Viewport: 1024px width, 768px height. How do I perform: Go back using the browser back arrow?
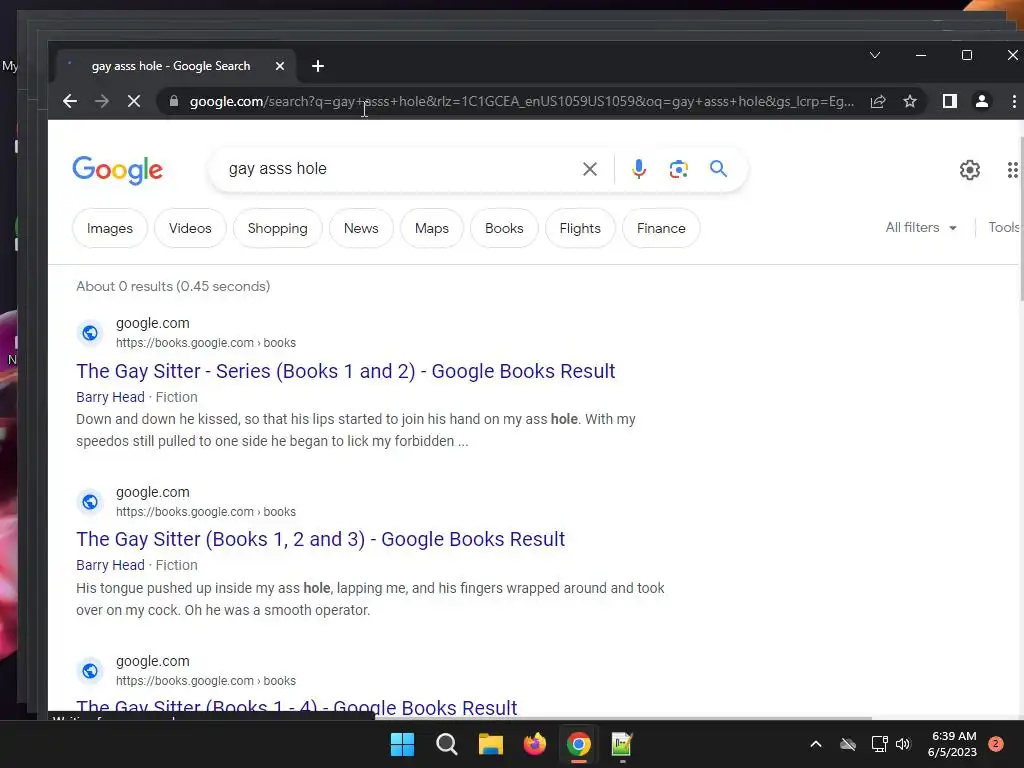(70, 101)
